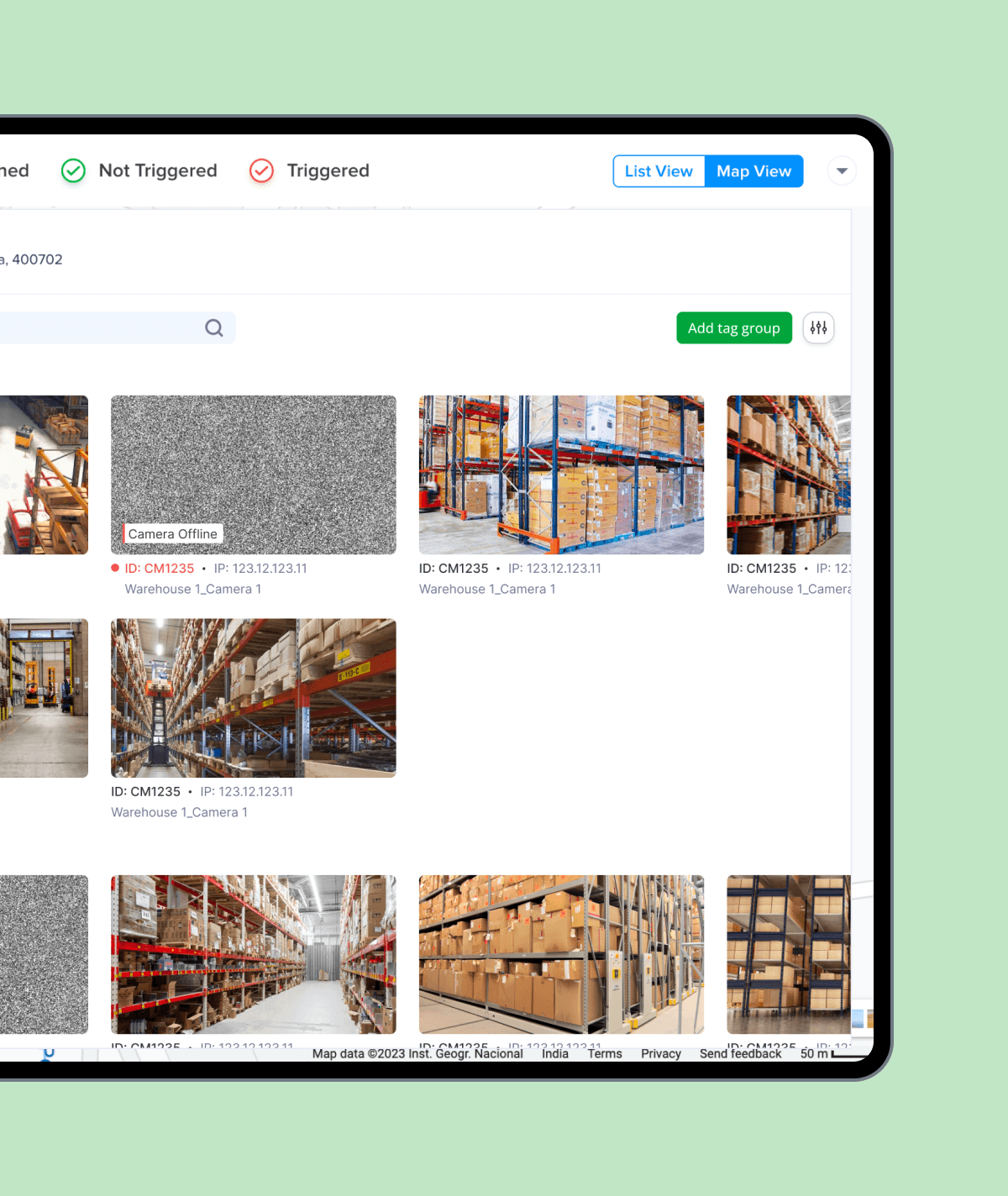Screen dimensions: 1008x1196
Task: Toggle the Triggered red checkmark filter
Action: [x=262, y=170]
